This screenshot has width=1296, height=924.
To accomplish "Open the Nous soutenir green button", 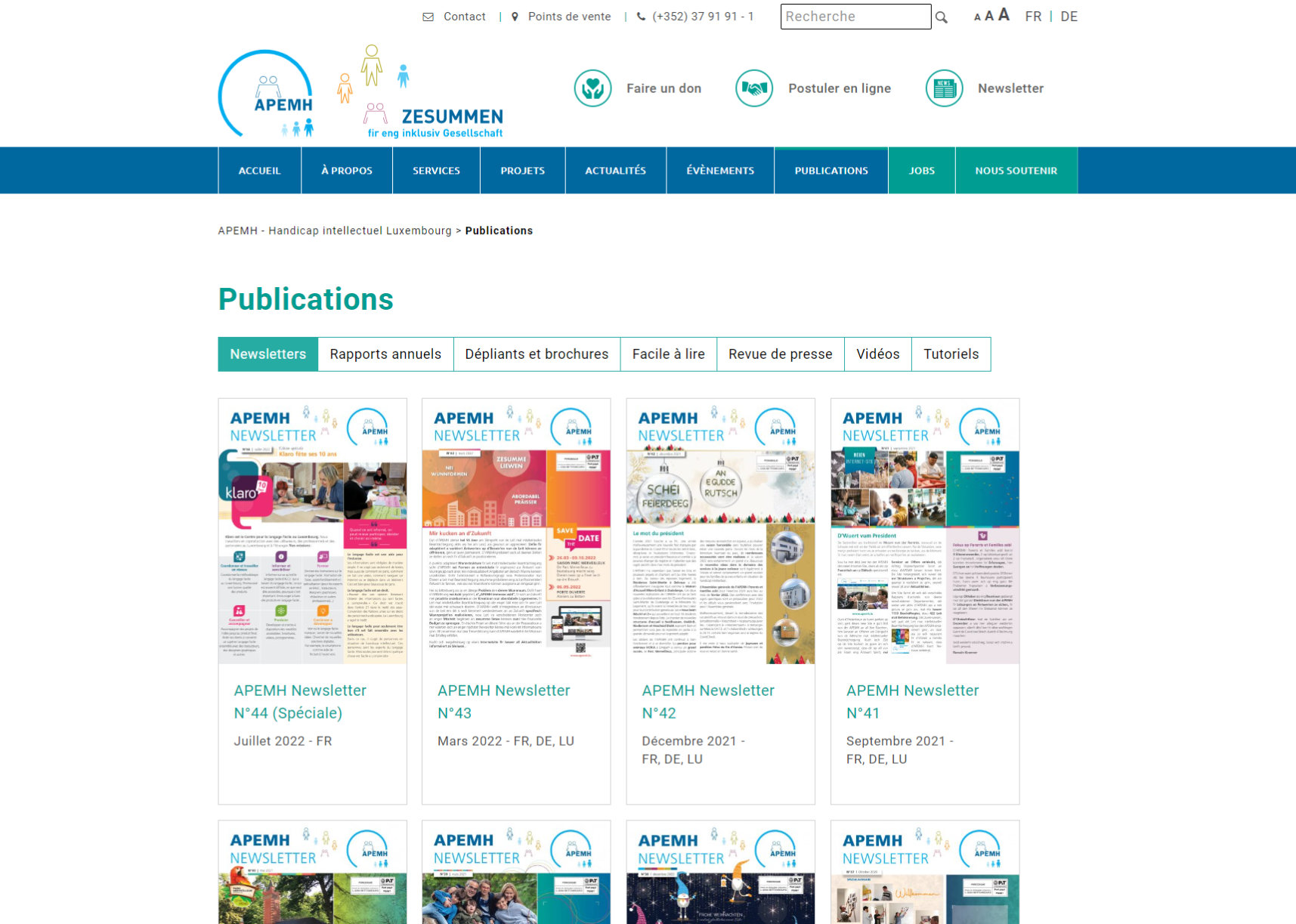I will pyautogui.click(x=1016, y=171).
